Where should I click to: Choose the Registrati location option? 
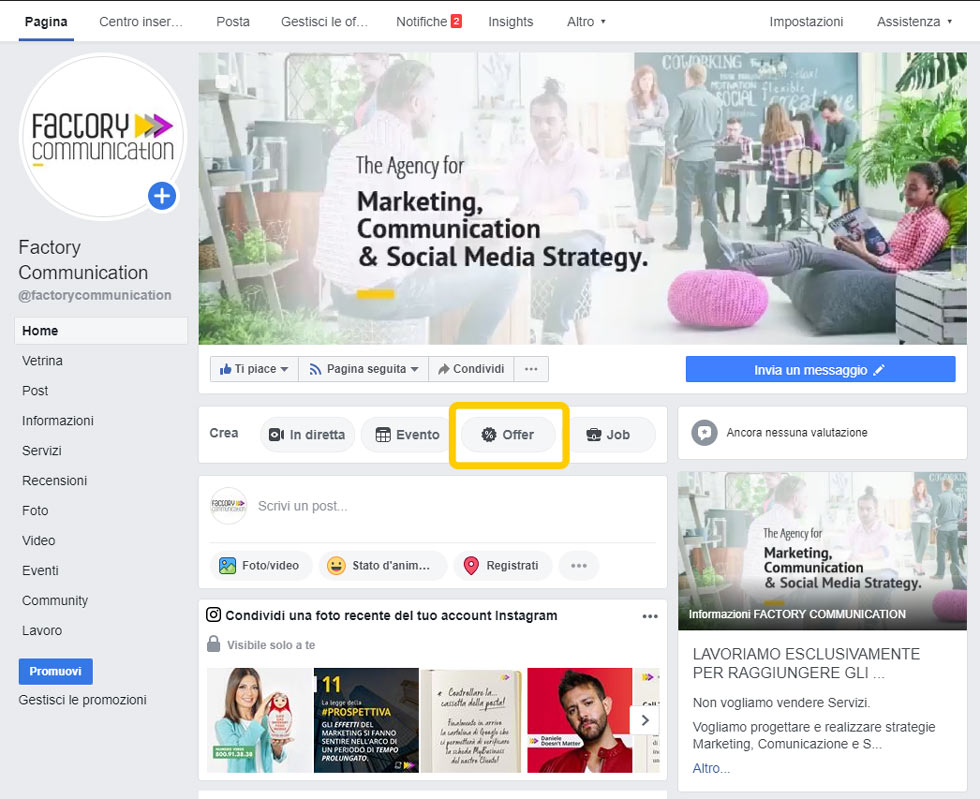point(502,565)
